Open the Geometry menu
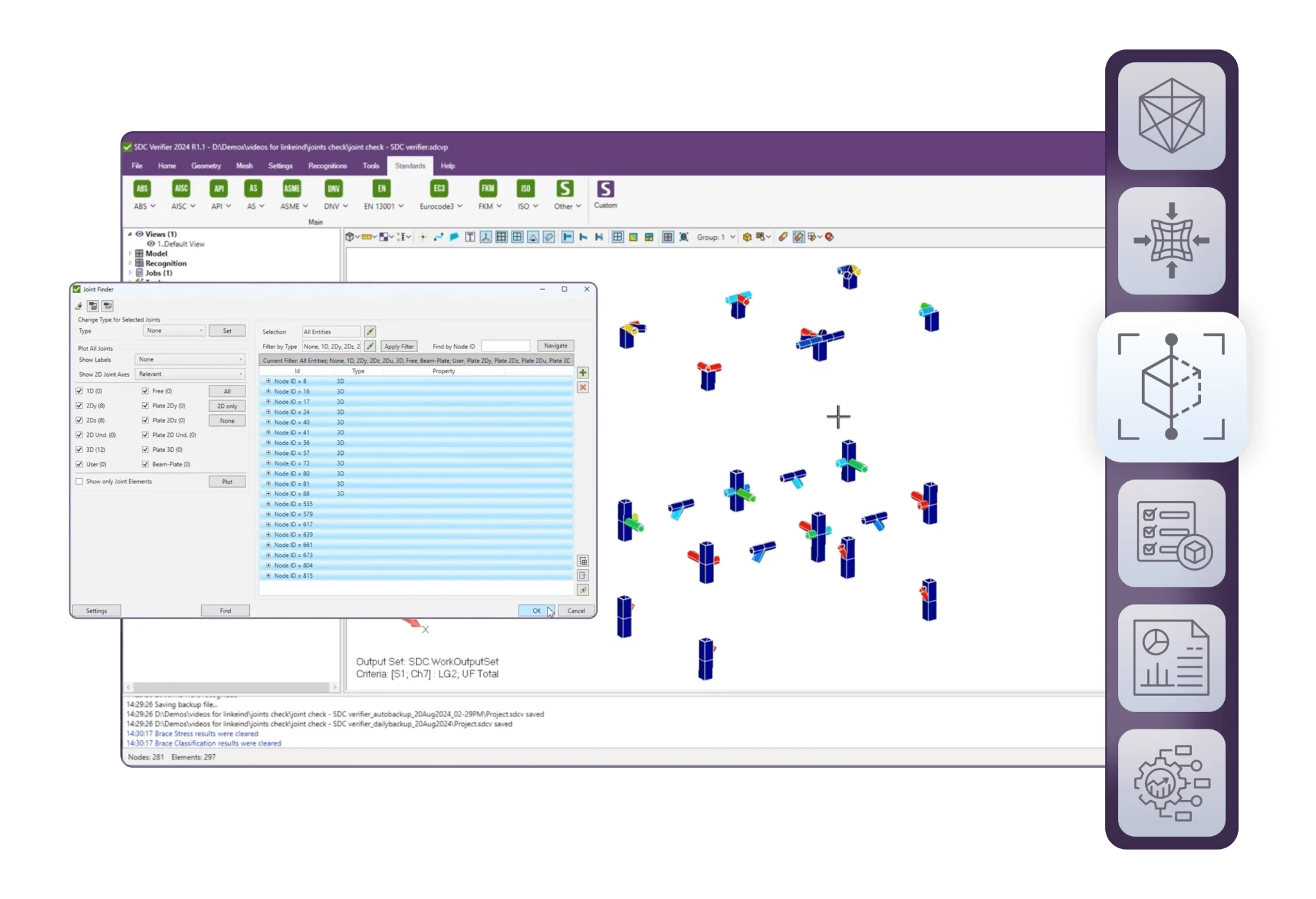The height and width of the screenshot is (899, 1316). (206, 166)
